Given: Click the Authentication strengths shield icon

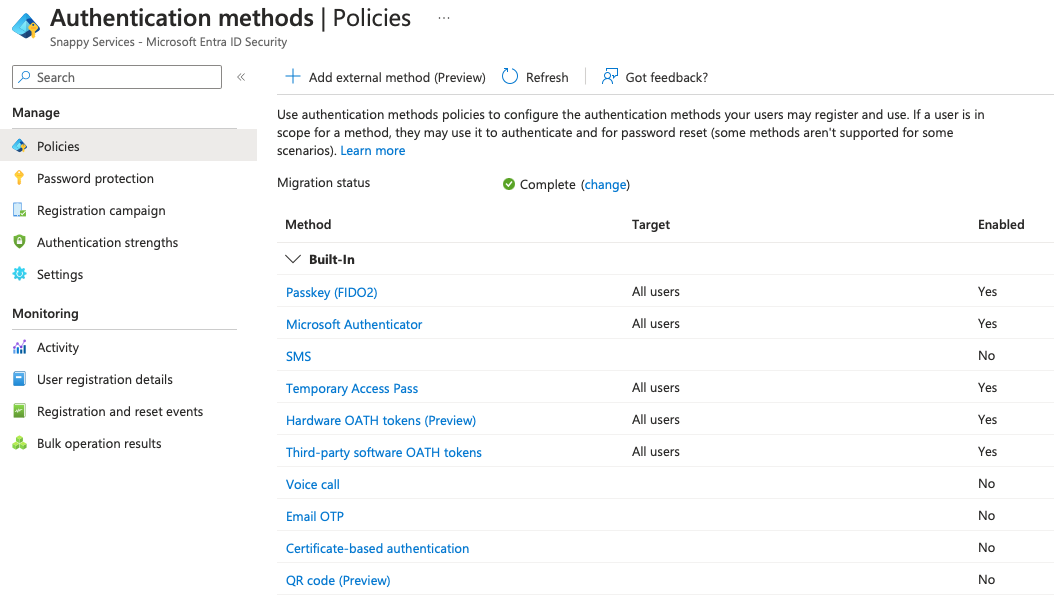Looking at the screenshot, I should coord(19,242).
